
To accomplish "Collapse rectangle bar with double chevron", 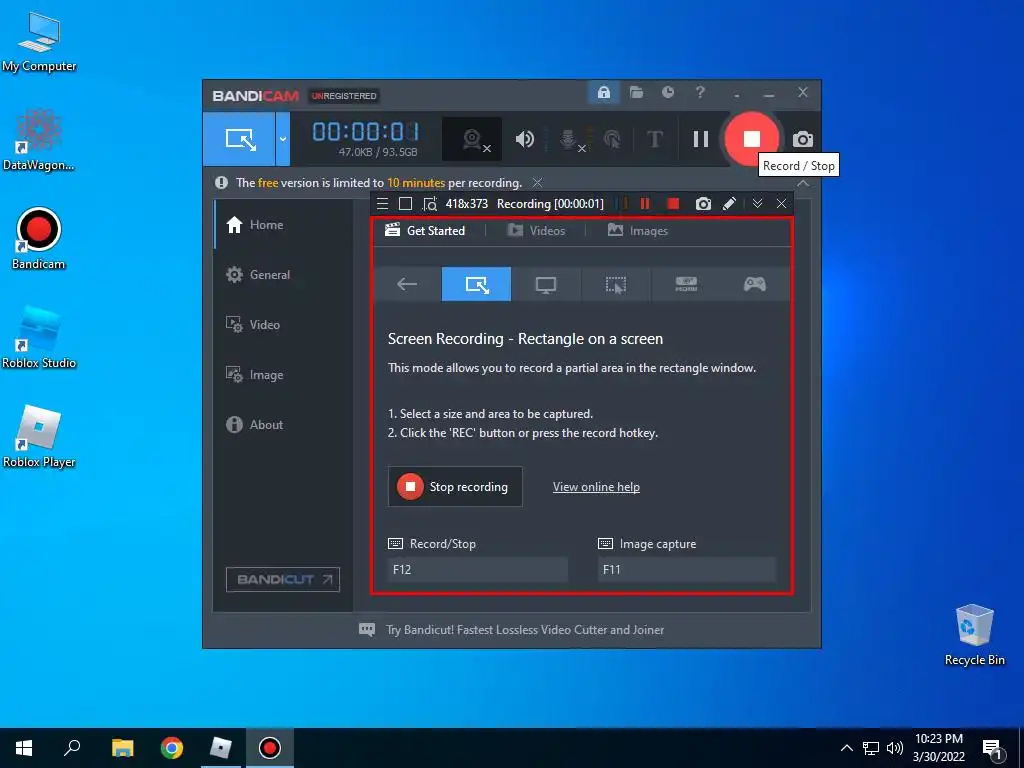I will [758, 204].
